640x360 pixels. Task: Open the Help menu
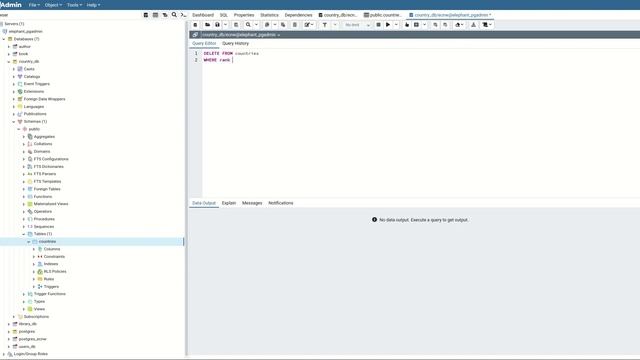pos(93,5)
